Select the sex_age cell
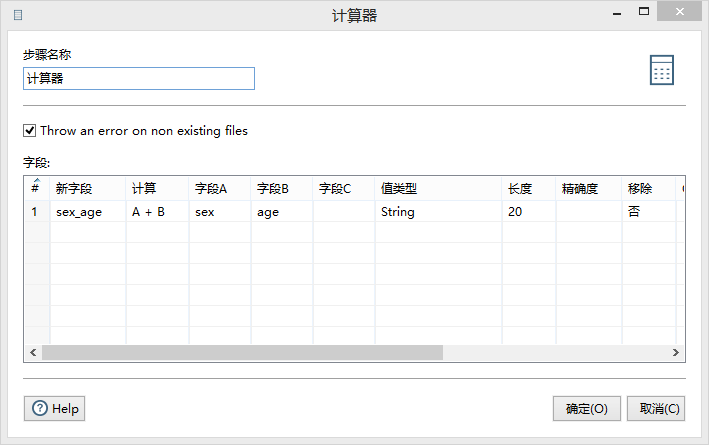 [x=88, y=211]
